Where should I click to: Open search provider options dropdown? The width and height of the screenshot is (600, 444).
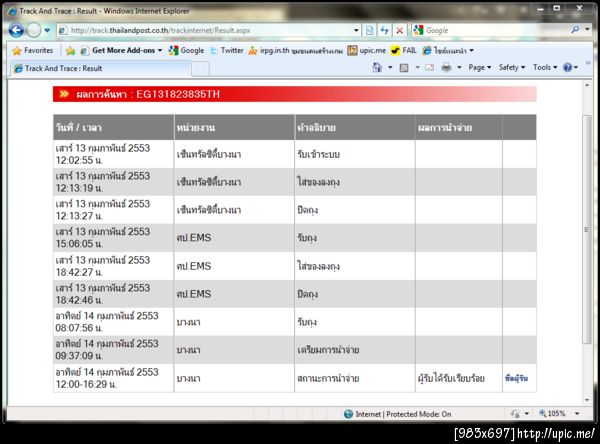coord(587,29)
